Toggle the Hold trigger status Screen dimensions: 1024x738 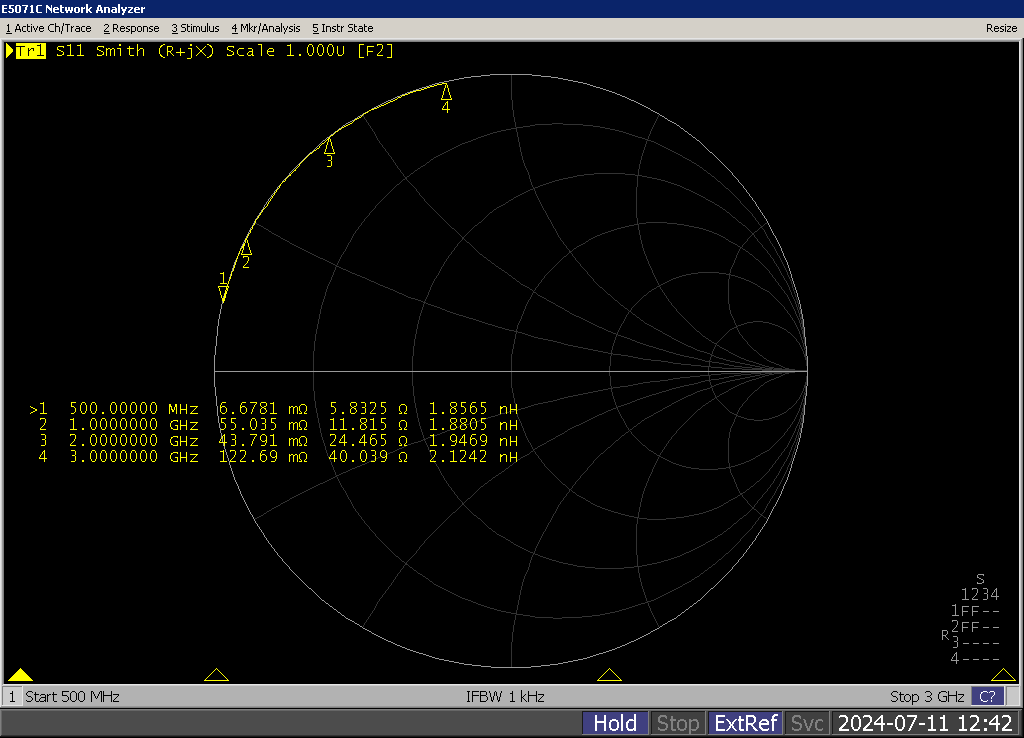[615, 723]
